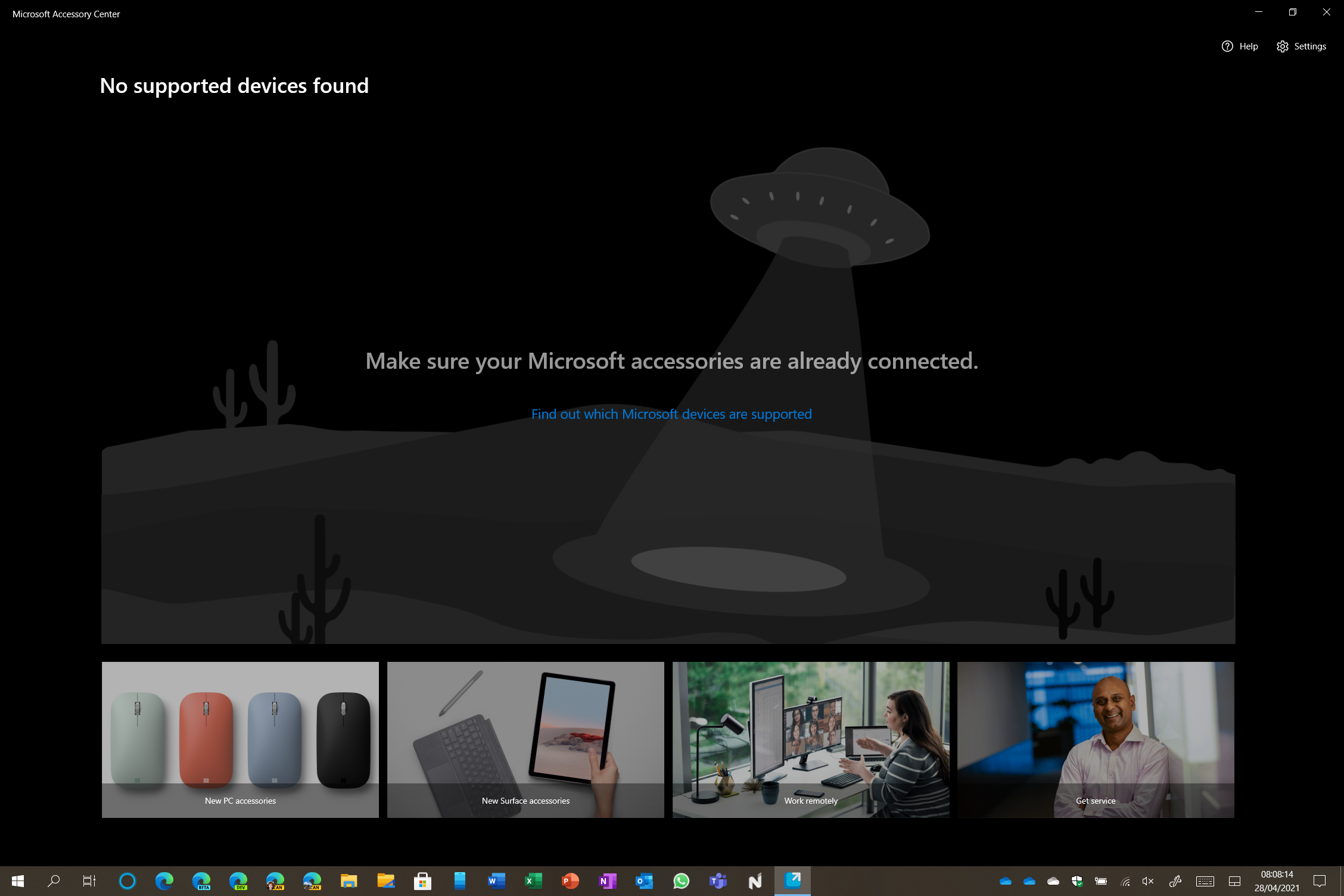Launch OneNote from taskbar
Screen dimensions: 1344x896
[608, 881]
